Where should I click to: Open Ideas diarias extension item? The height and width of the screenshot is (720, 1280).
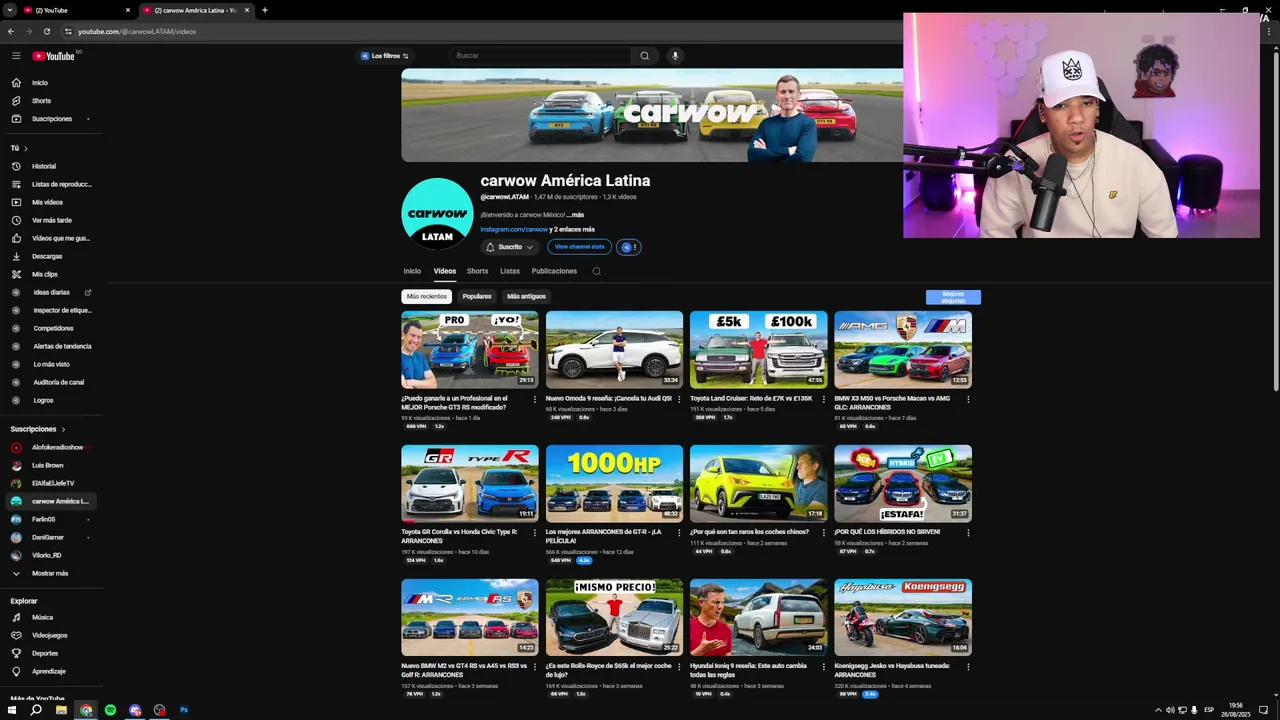[52, 292]
